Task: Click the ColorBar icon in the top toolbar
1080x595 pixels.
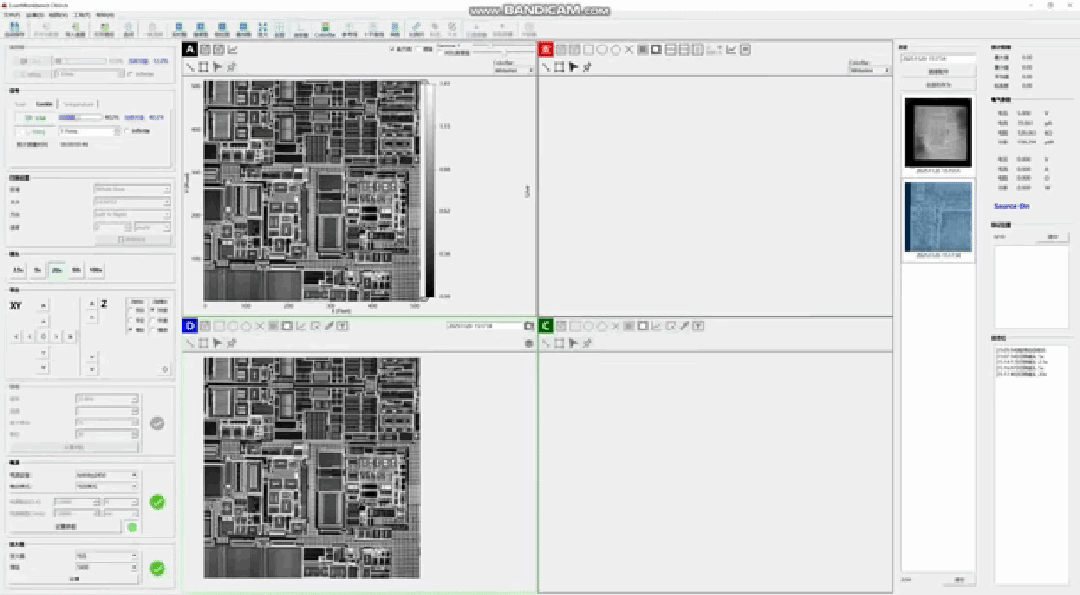Action: [324, 29]
